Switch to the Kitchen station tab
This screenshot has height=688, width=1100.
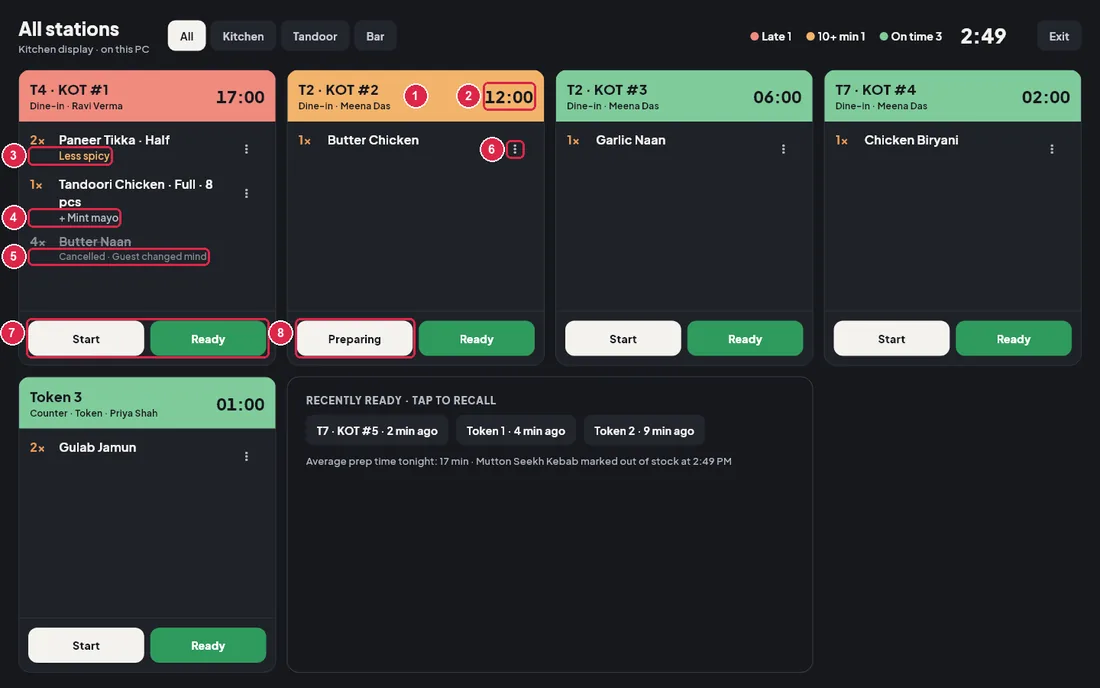[x=243, y=36]
